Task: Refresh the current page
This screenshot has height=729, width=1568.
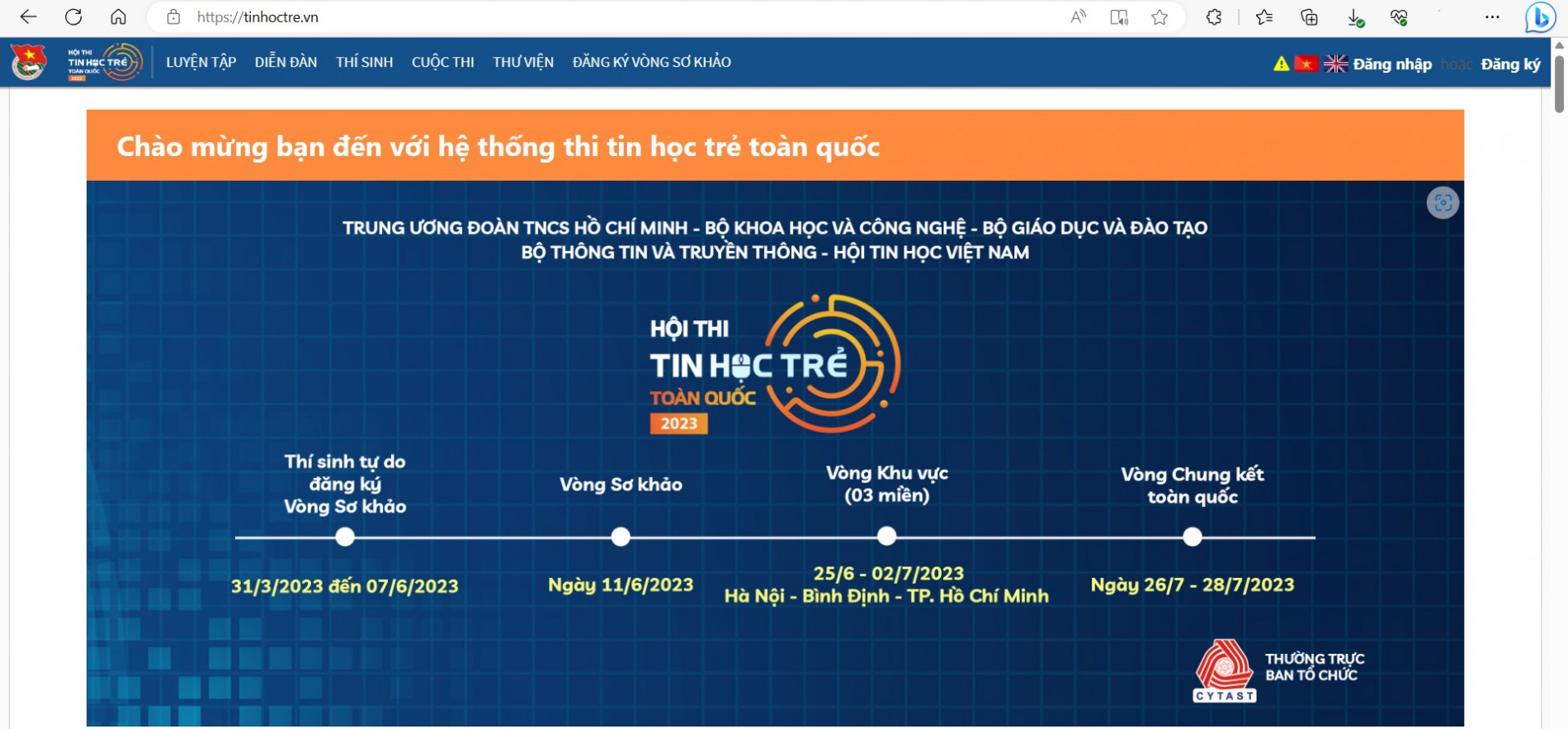Action: [73, 17]
